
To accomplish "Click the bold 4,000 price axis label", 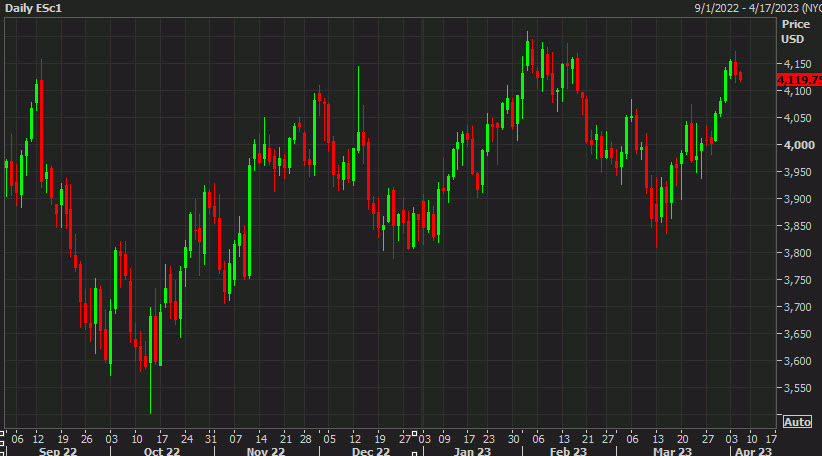I will pos(798,145).
